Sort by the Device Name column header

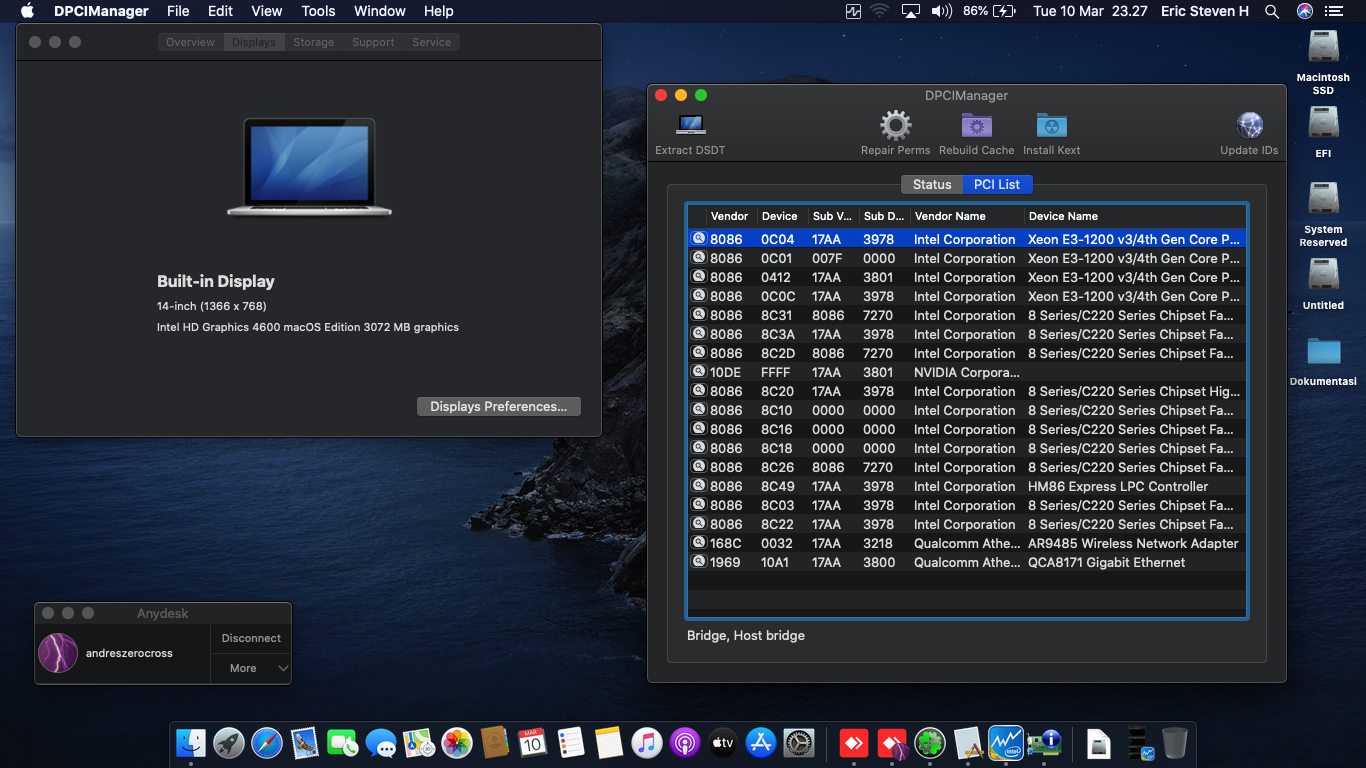tap(1135, 216)
